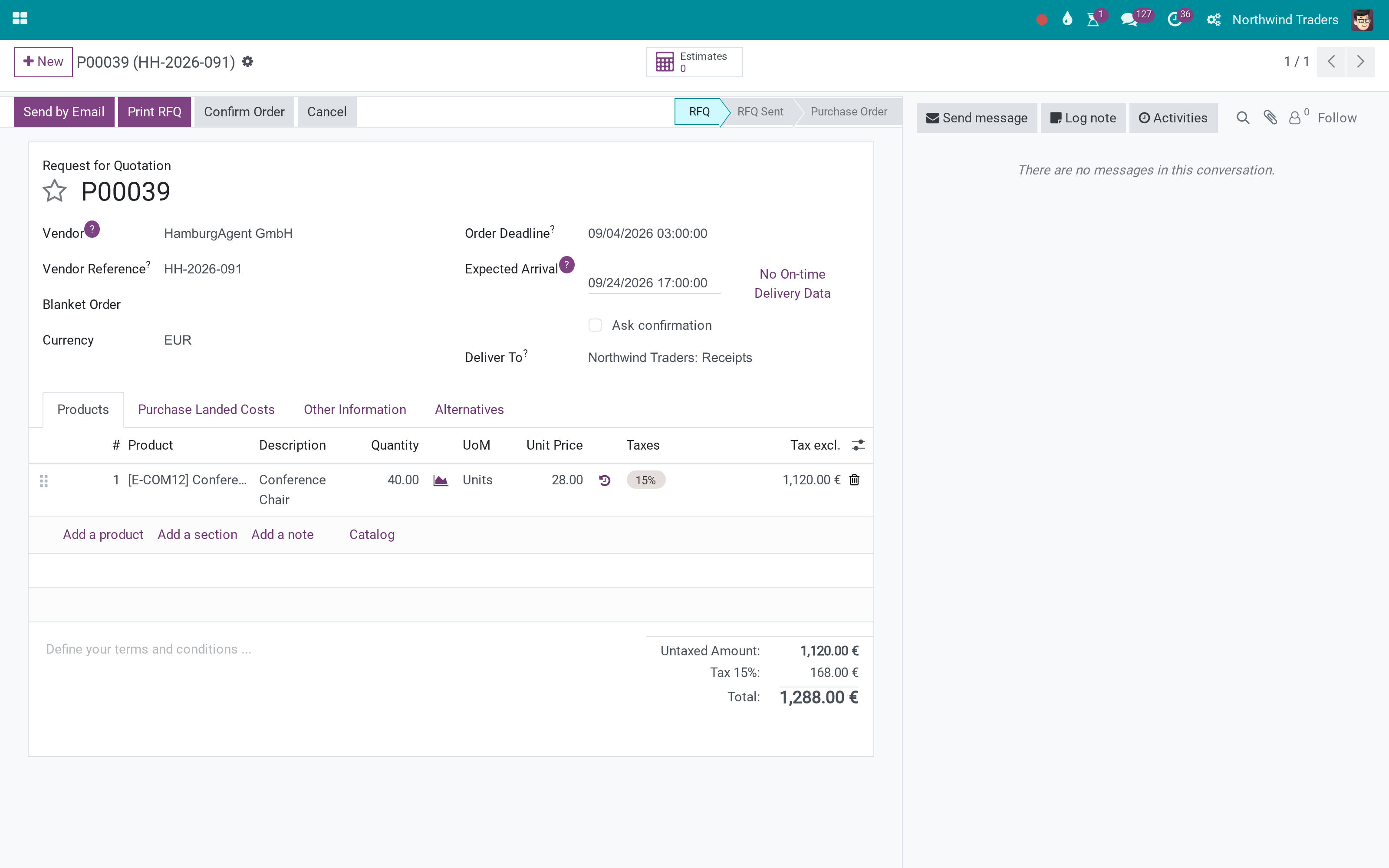
Task: Click the red recording dot icon
Action: (1042, 20)
